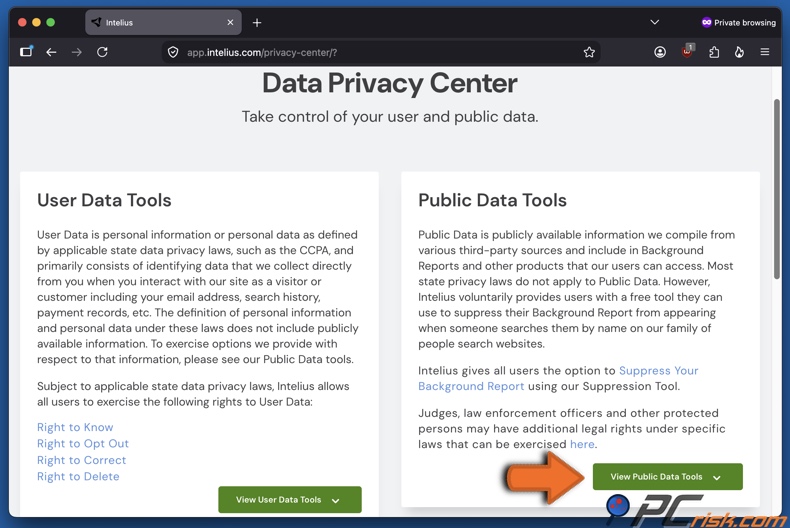Follow Suppress Your Background Report link
This screenshot has height=528, width=790.
point(659,371)
